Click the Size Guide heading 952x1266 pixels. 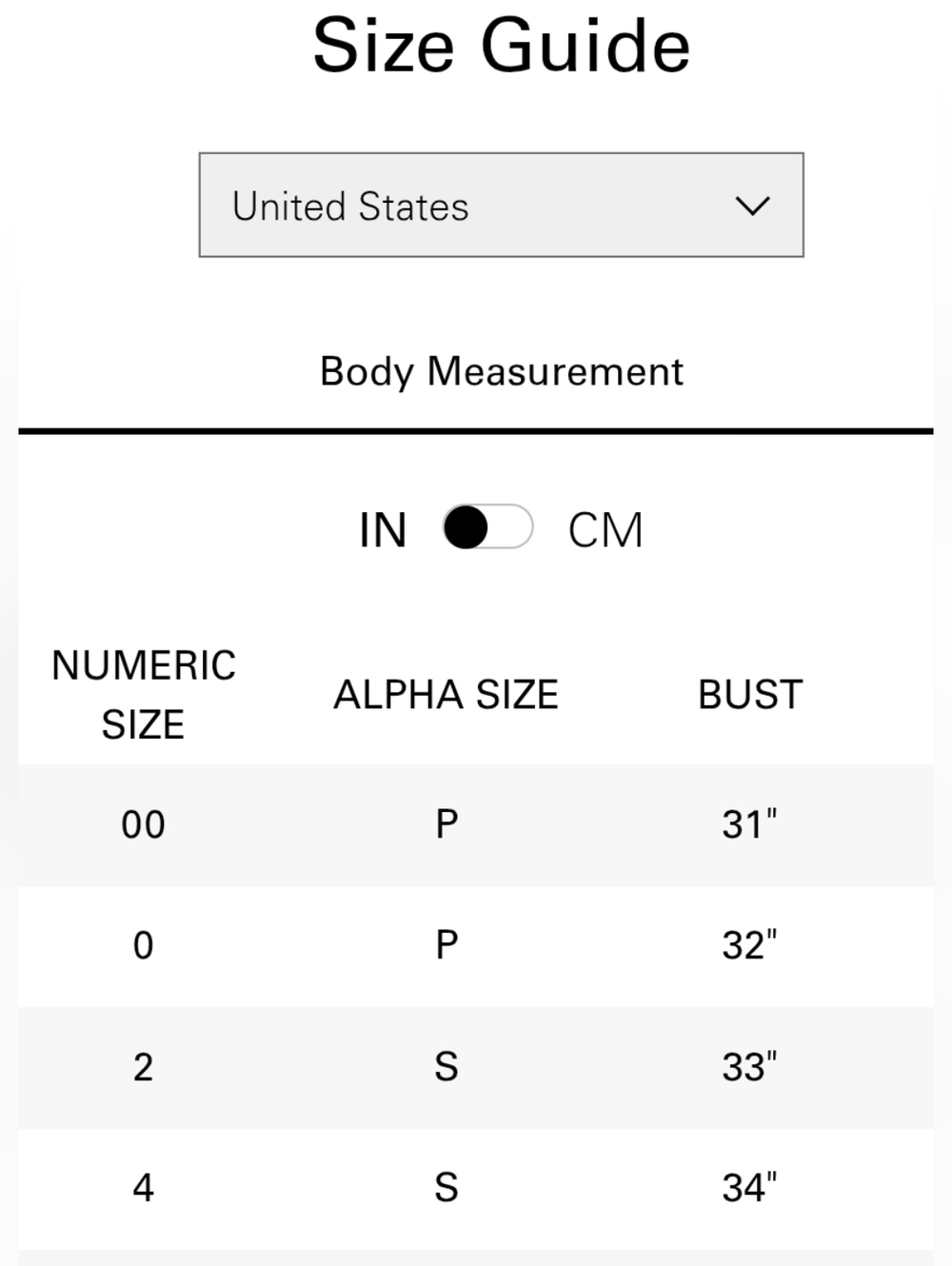501,46
